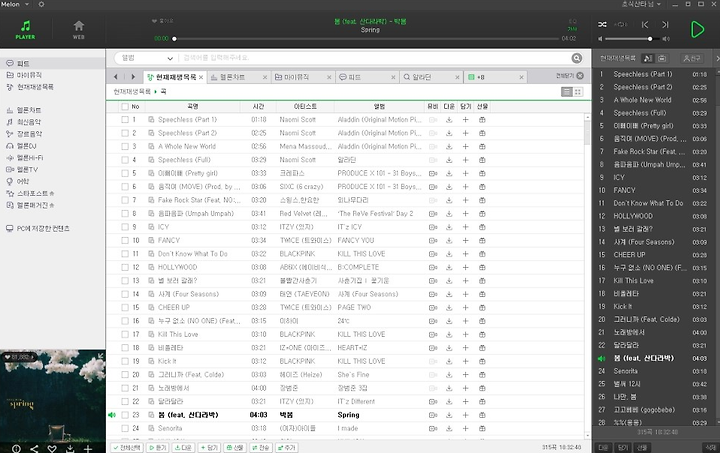Screen dimensions: 720x453
Task: Click the 전체선택 select-all button
Action: pos(127,447)
